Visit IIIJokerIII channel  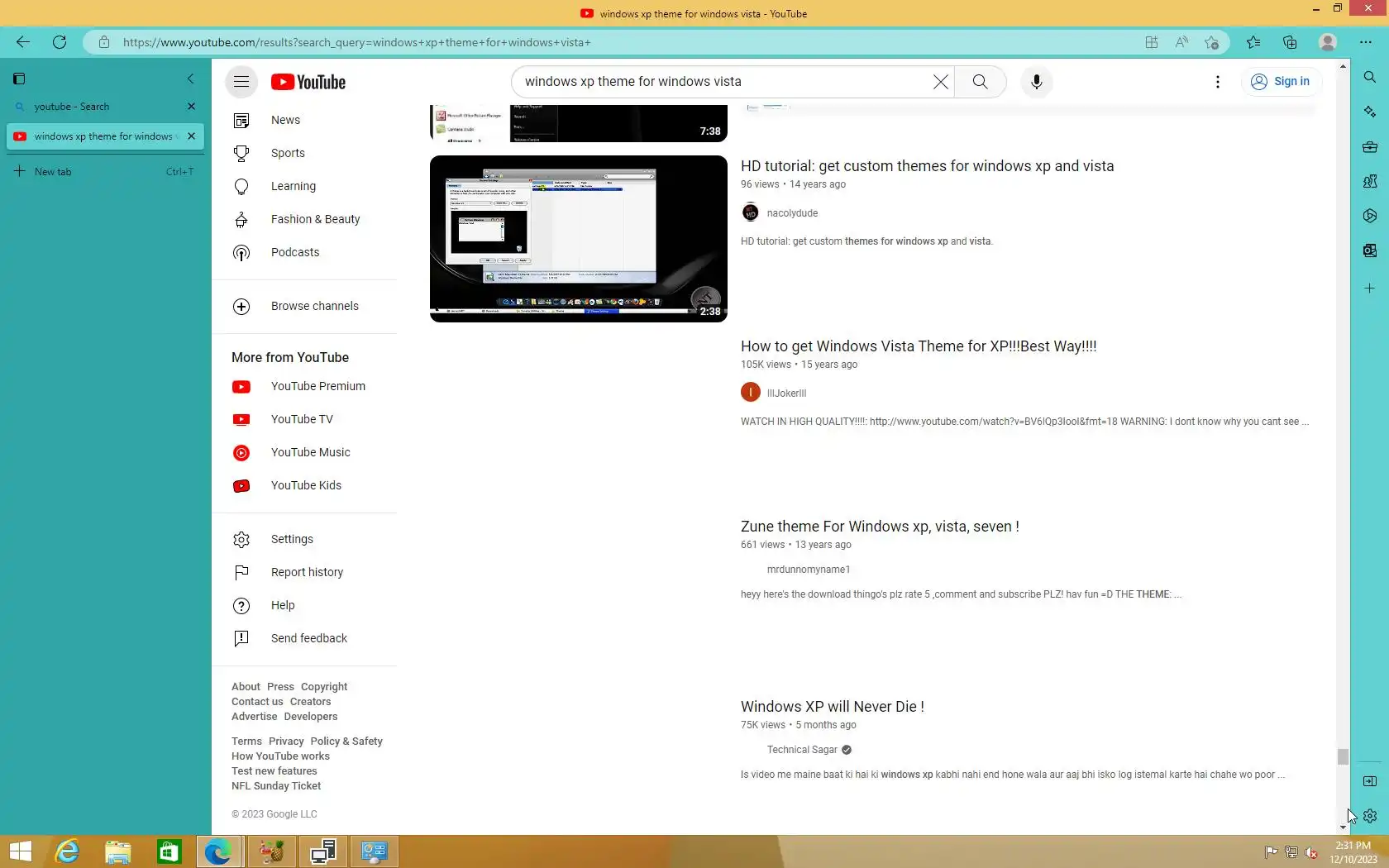pyautogui.click(x=786, y=393)
